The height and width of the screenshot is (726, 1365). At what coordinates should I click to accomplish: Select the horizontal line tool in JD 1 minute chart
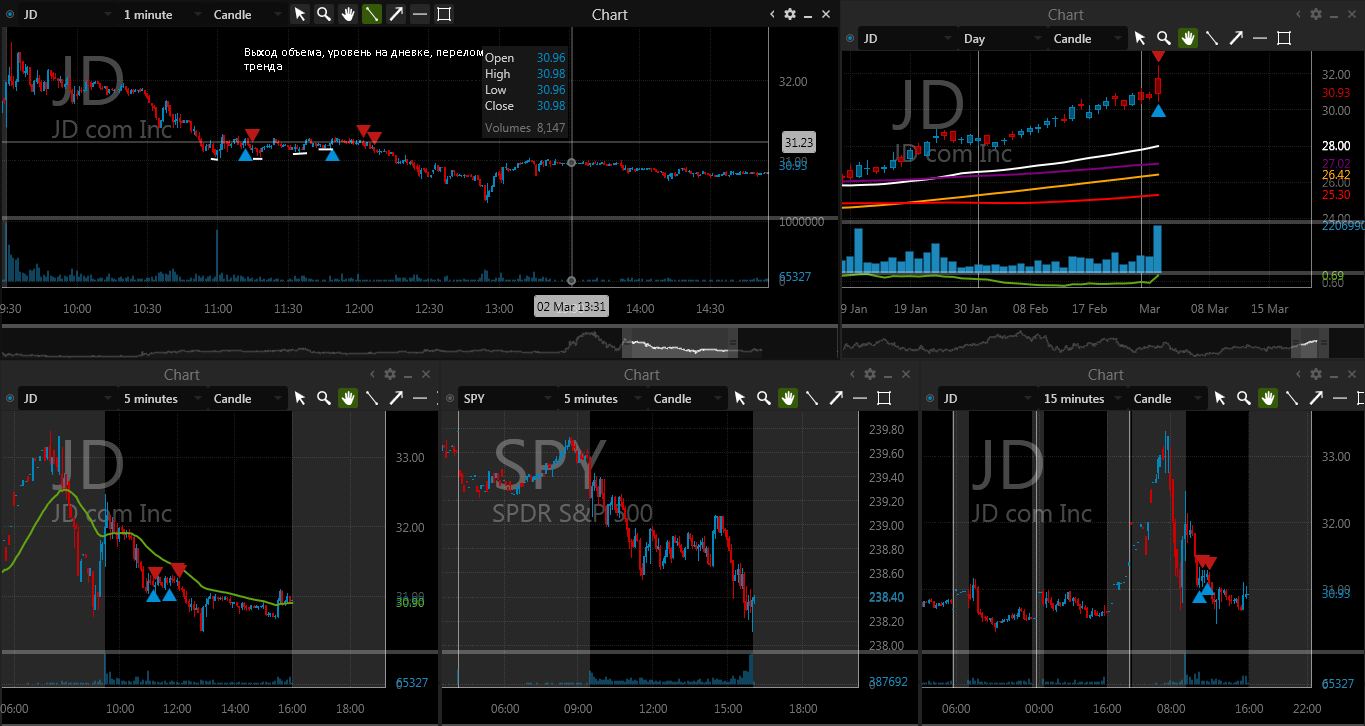point(420,14)
